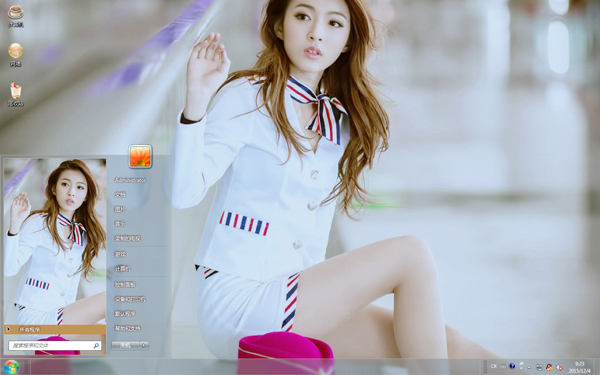Open the Recycle Bin desktop icon
Image resolution: width=600 pixels, height=375 pixels.
click(x=16, y=95)
